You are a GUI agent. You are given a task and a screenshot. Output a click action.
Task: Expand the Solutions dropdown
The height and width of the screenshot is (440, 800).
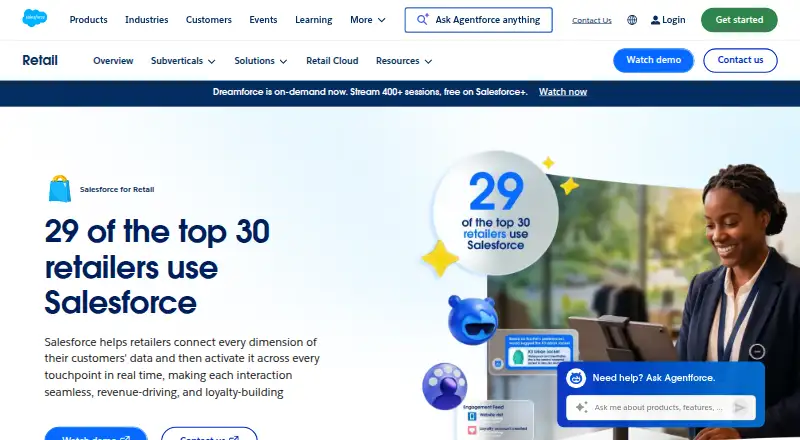pos(283,61)
